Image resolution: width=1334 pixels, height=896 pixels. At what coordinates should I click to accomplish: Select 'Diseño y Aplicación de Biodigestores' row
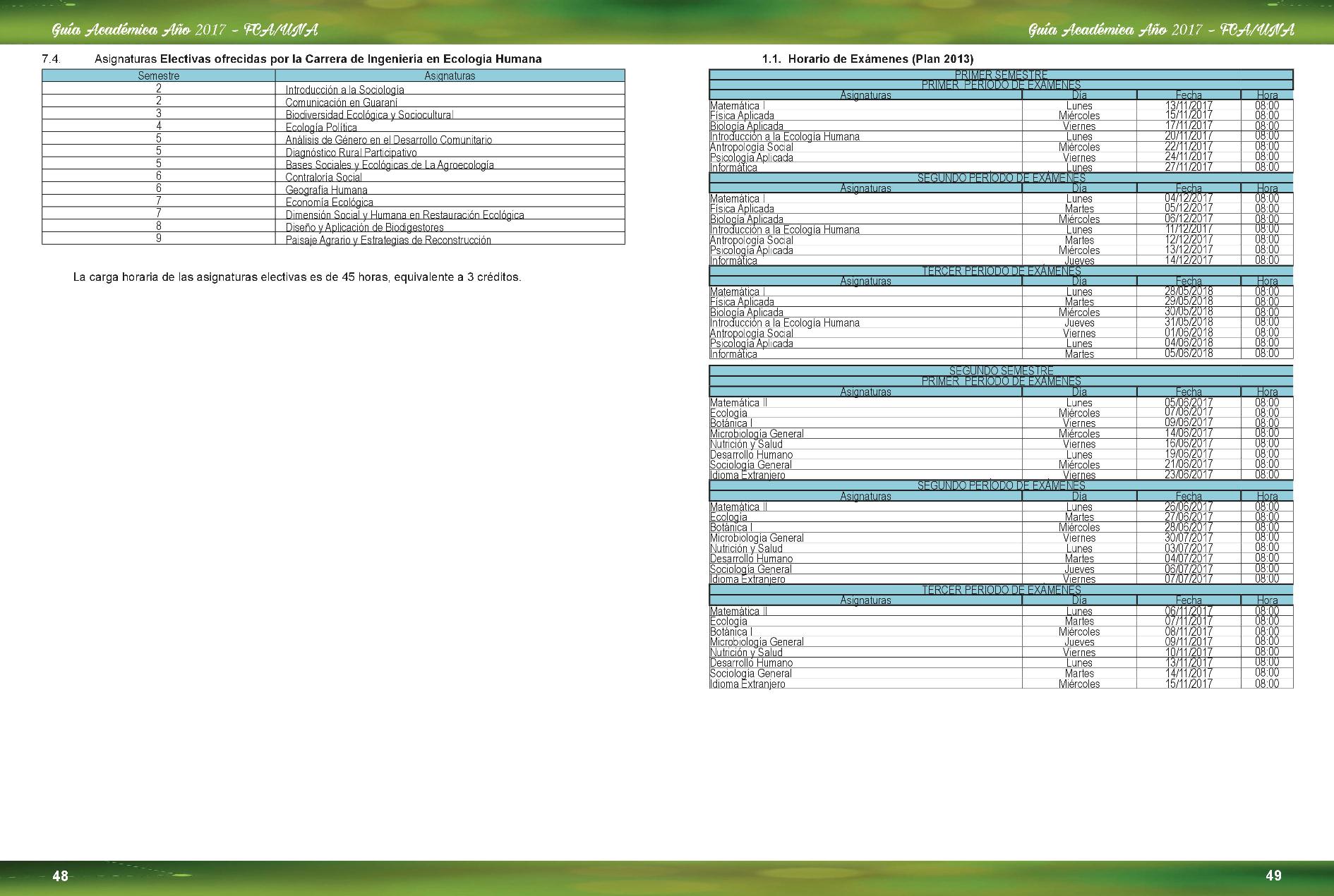click(x=333, y=226)
